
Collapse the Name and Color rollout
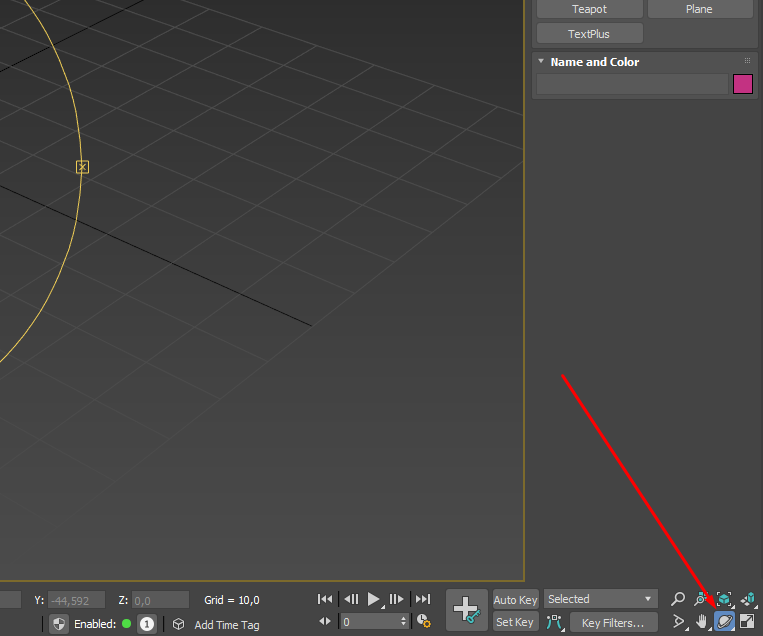541,62
